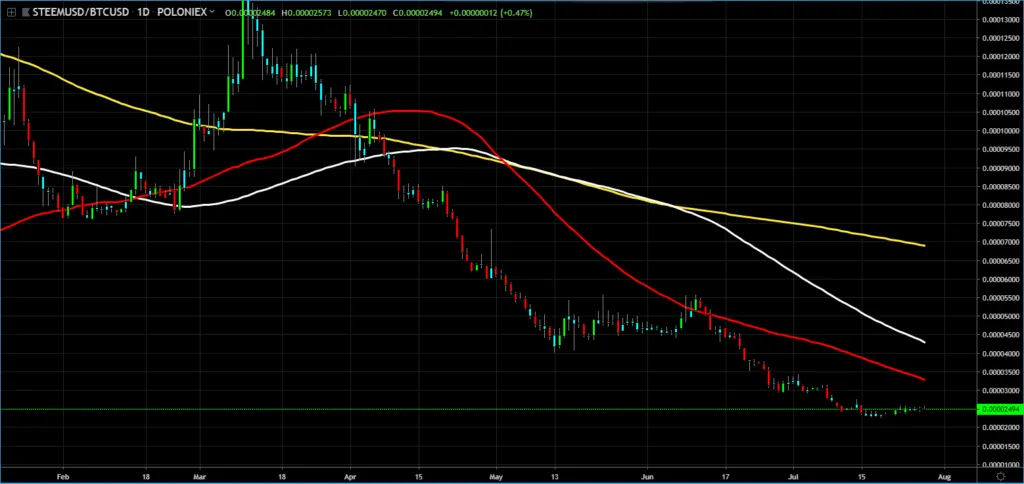Click the 0.00001500 price axis label
The image size is (1024, 484).
click(x=1000, y=447)
